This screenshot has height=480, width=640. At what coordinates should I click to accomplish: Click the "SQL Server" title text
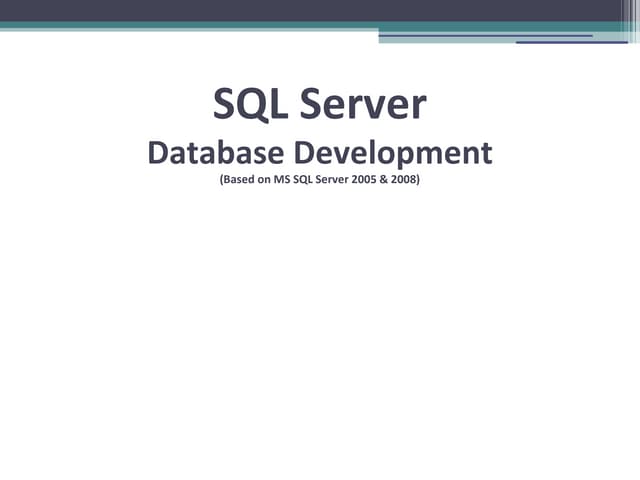(x=320, y=105)
